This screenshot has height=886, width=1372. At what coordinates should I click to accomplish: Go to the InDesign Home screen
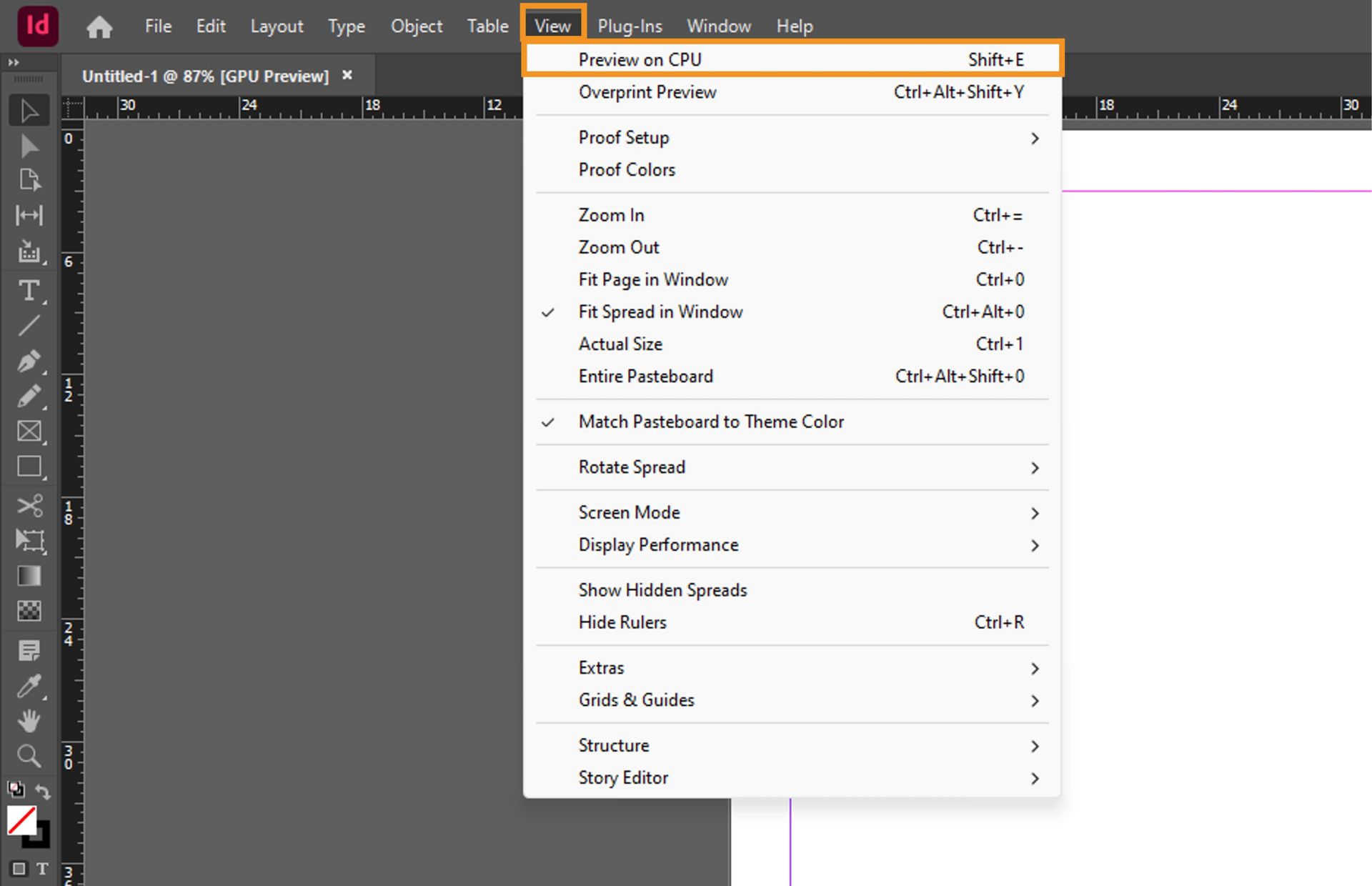click(x=99, y=26)
